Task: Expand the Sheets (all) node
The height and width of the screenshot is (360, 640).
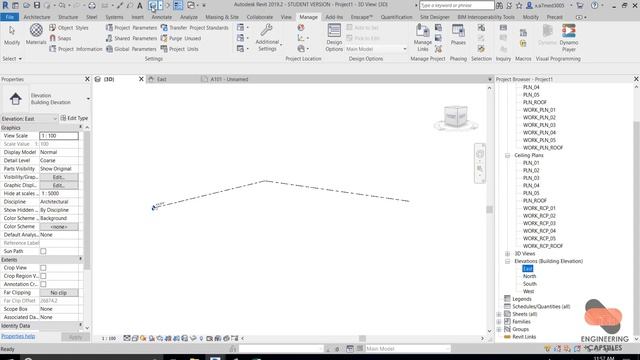Action: 499,314
